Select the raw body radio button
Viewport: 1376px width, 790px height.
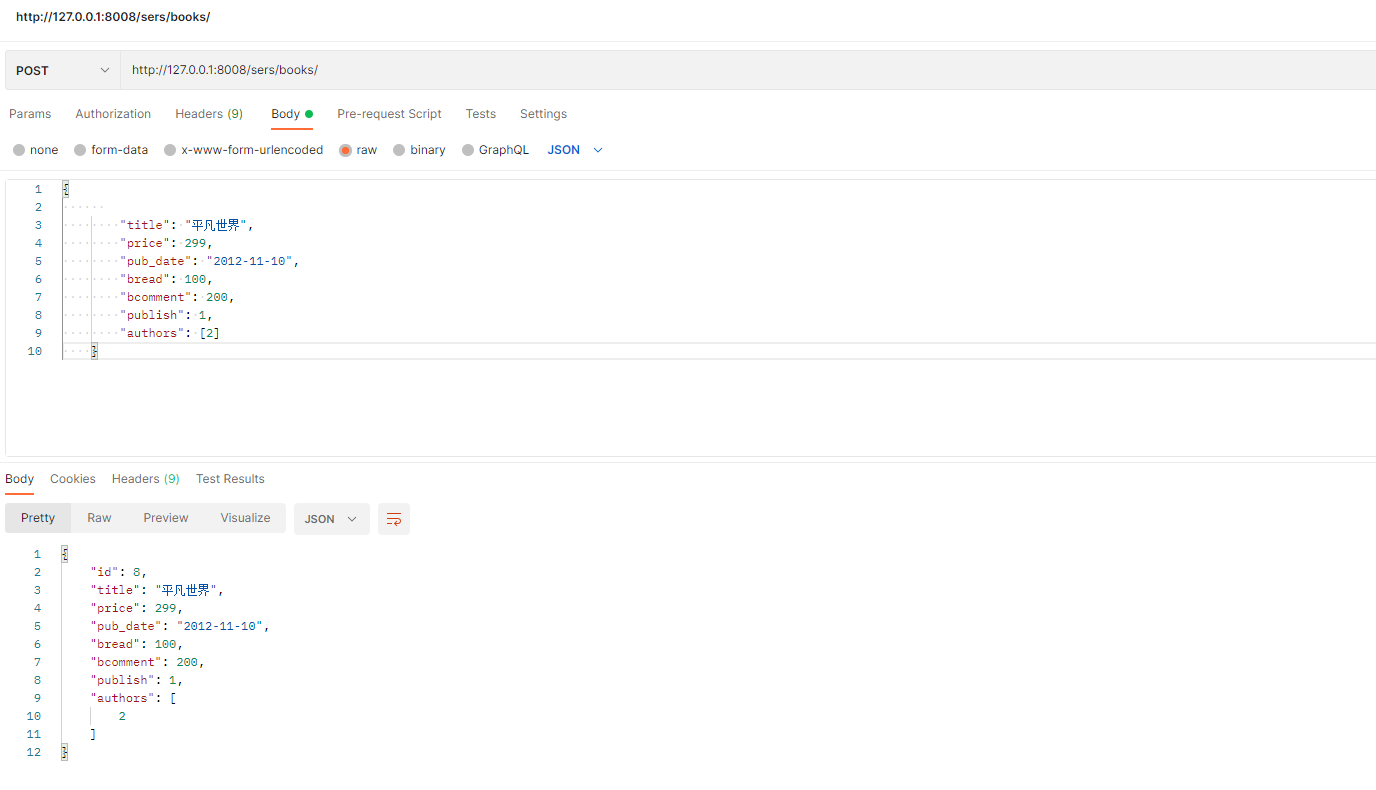346,150
